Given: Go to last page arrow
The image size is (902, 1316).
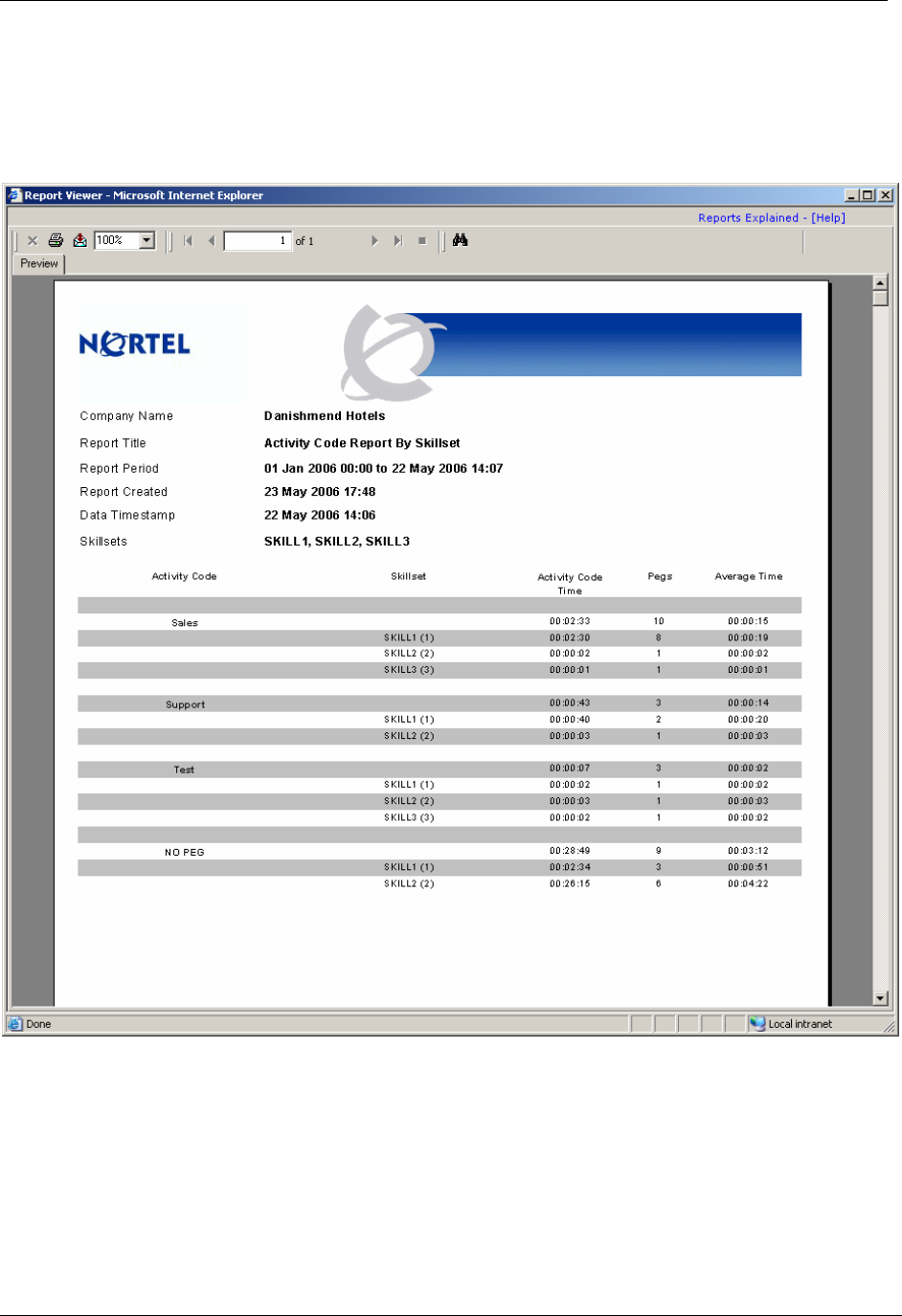Looking at the screenshot, I should pyautogui.click(x=398, y=241).
